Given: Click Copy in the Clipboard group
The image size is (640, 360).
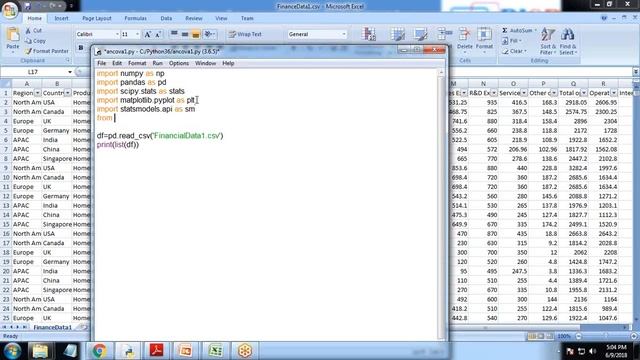Looking at the screenshot, I should click(x=35, y=41).
